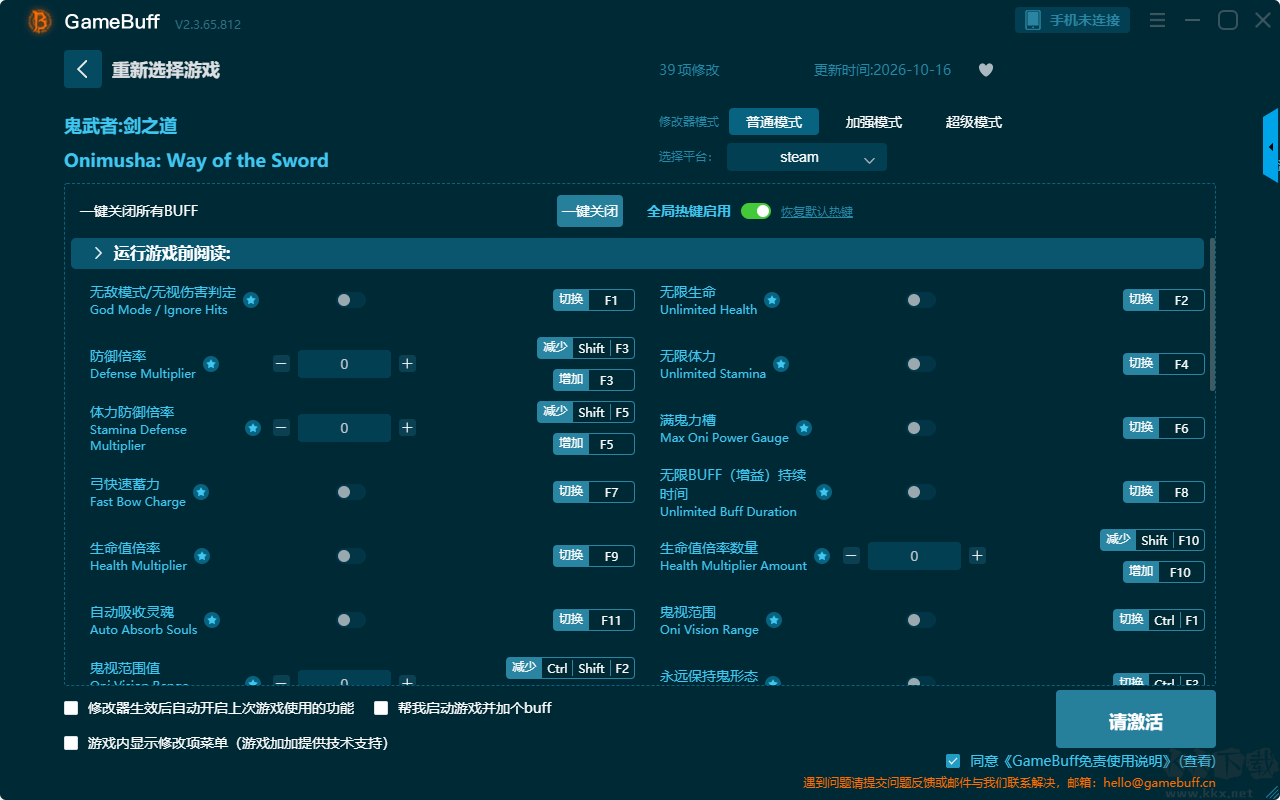Toggle the Unlimited Stamina switch

[x=920, y=364]
